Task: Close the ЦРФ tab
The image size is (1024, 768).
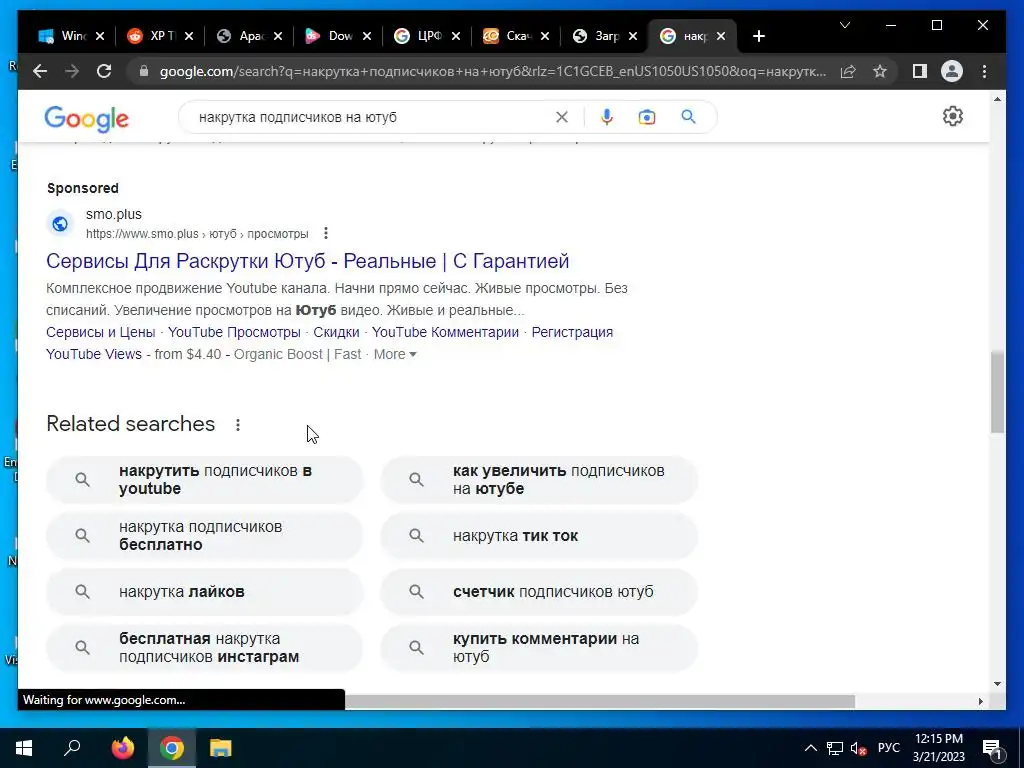Action: tap(456, 37)
